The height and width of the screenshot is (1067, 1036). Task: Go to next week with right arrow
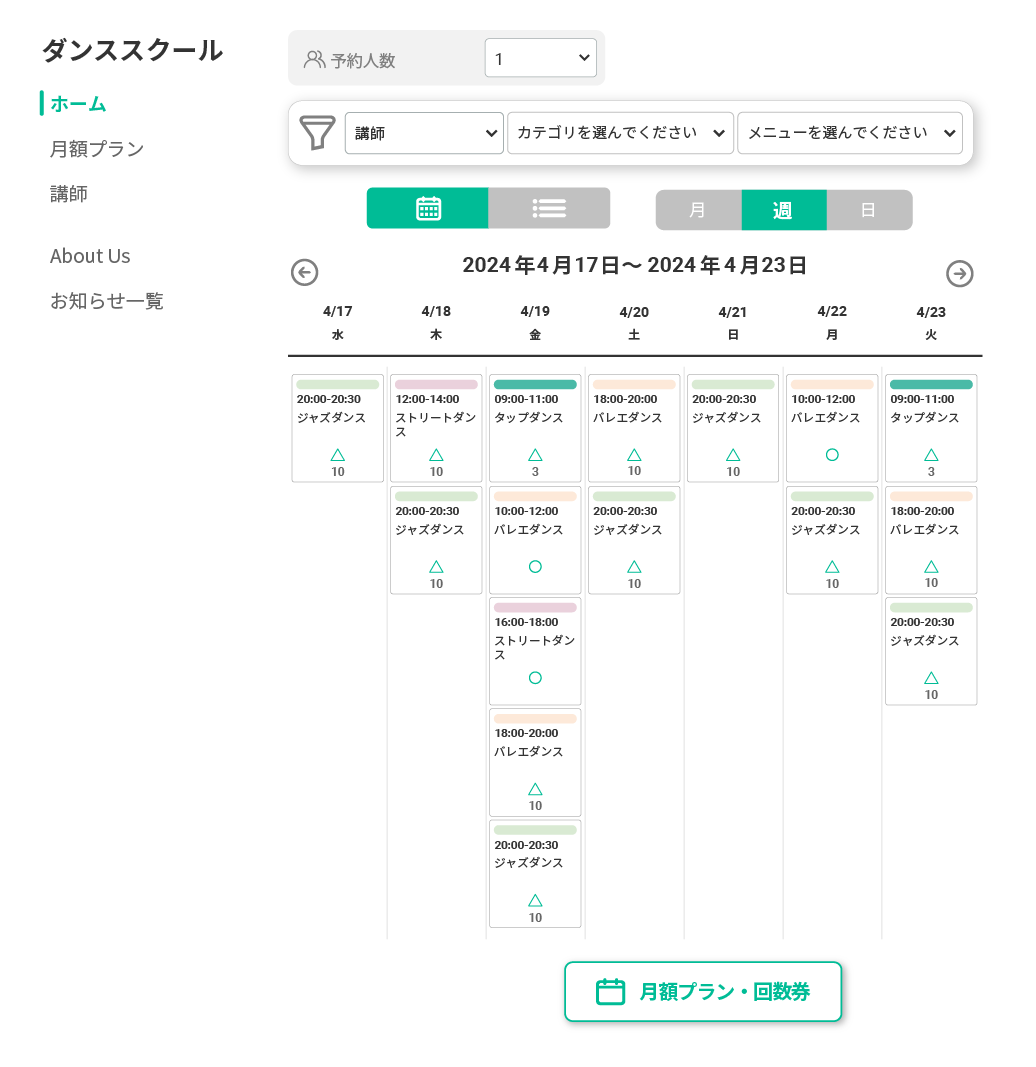[959, 274]
